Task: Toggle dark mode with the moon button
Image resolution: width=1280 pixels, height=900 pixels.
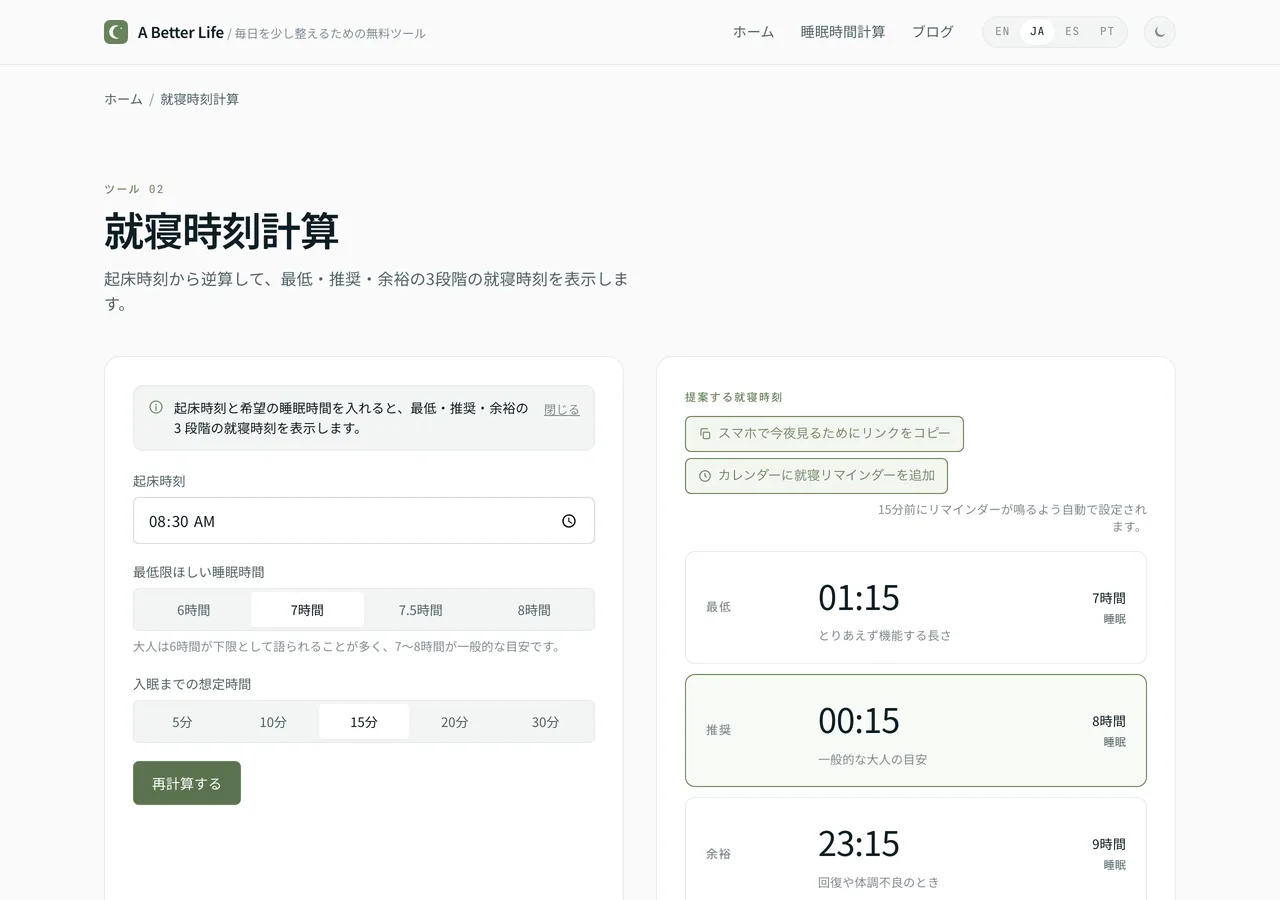Action: click(x=1160, y=32)
